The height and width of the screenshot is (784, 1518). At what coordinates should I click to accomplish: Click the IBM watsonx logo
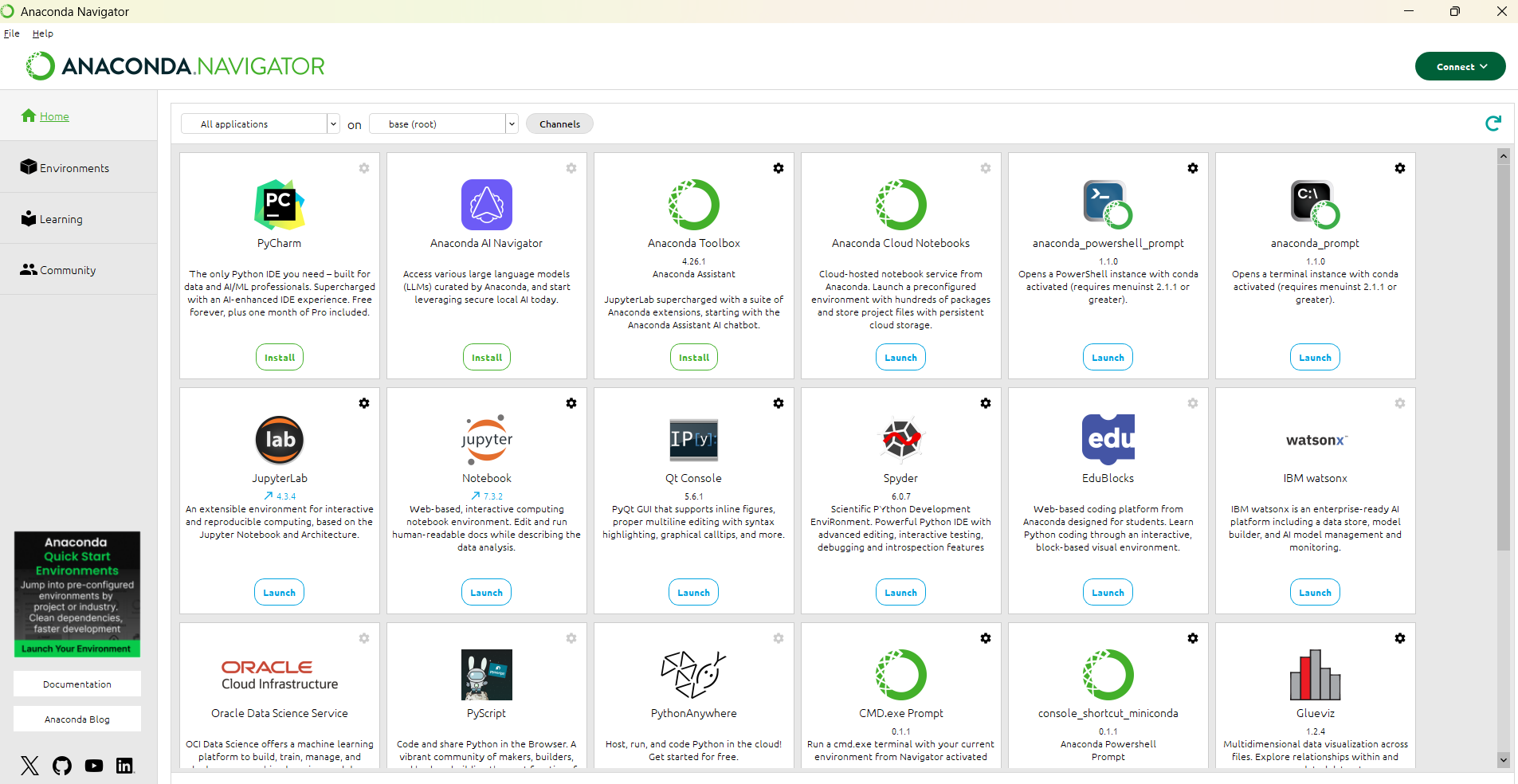[x=1316, y=440]
